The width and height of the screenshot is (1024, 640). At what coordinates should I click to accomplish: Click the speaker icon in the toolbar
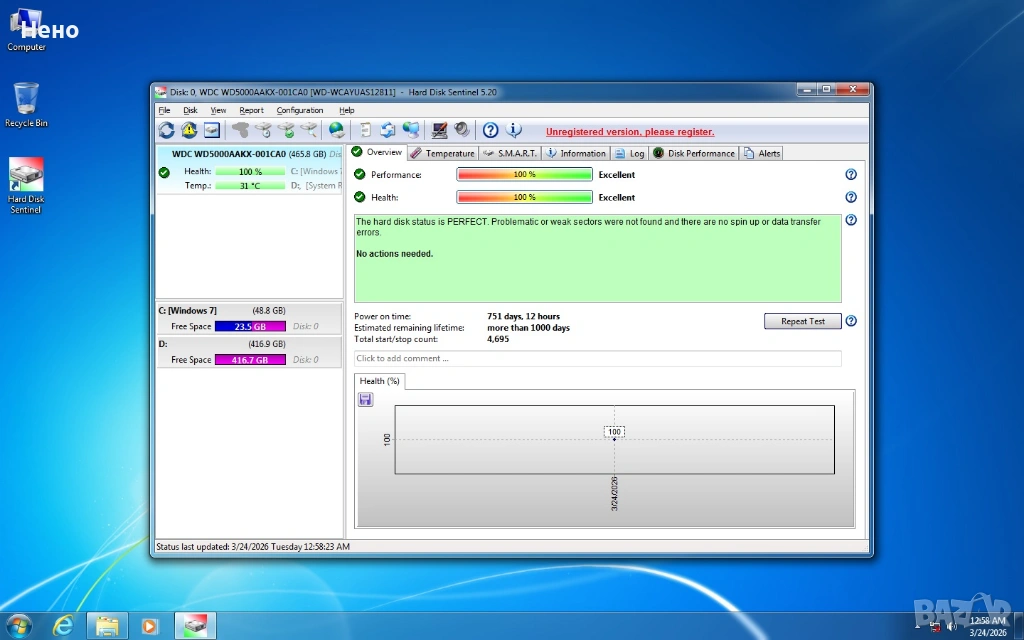(461, 130)
